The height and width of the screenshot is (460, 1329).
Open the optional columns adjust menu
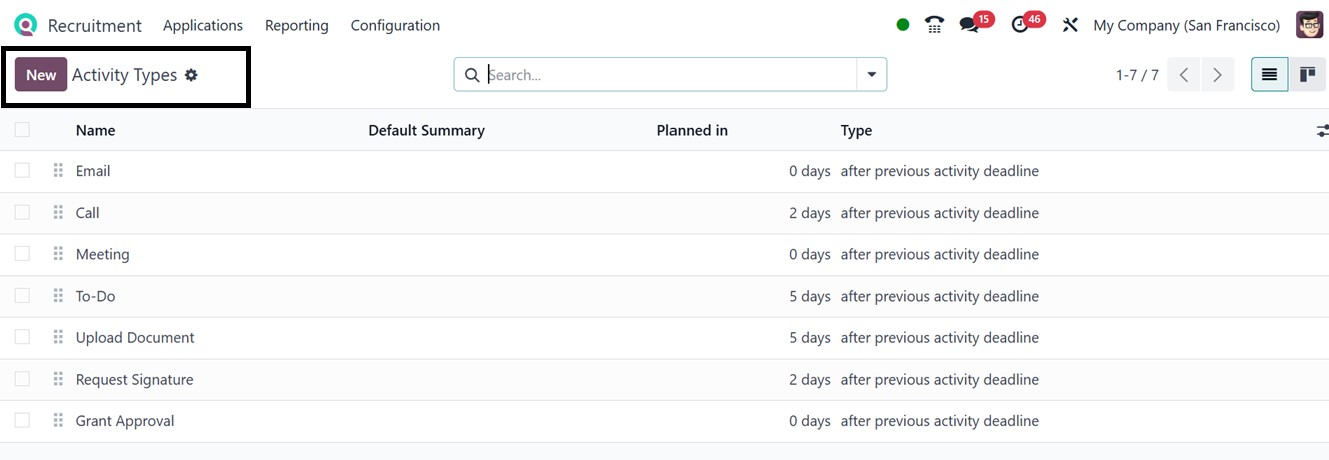(1322, 131)
